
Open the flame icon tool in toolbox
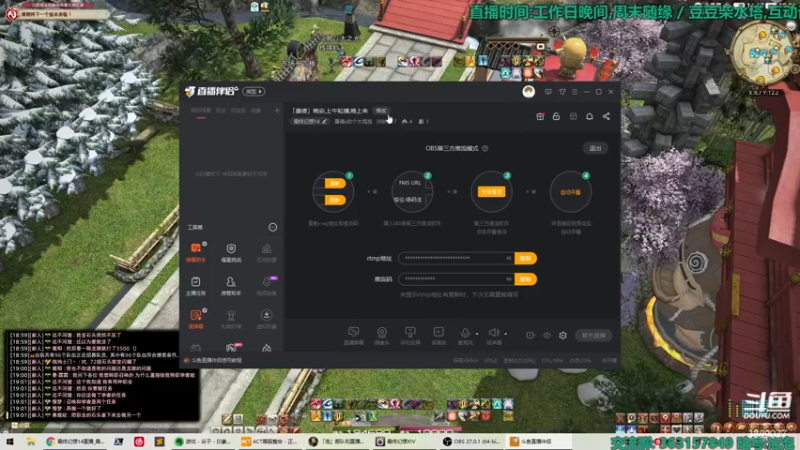click(x=266, y=348)
